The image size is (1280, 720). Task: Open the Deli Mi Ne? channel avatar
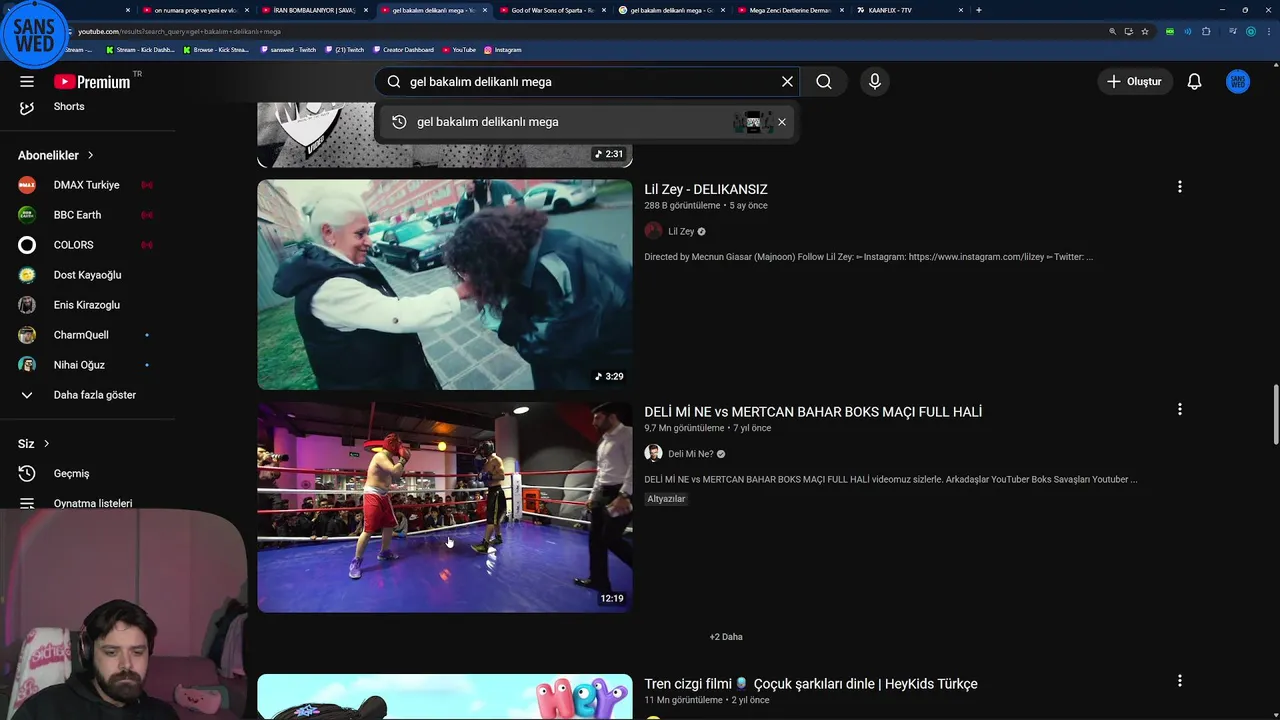point(653,453)
